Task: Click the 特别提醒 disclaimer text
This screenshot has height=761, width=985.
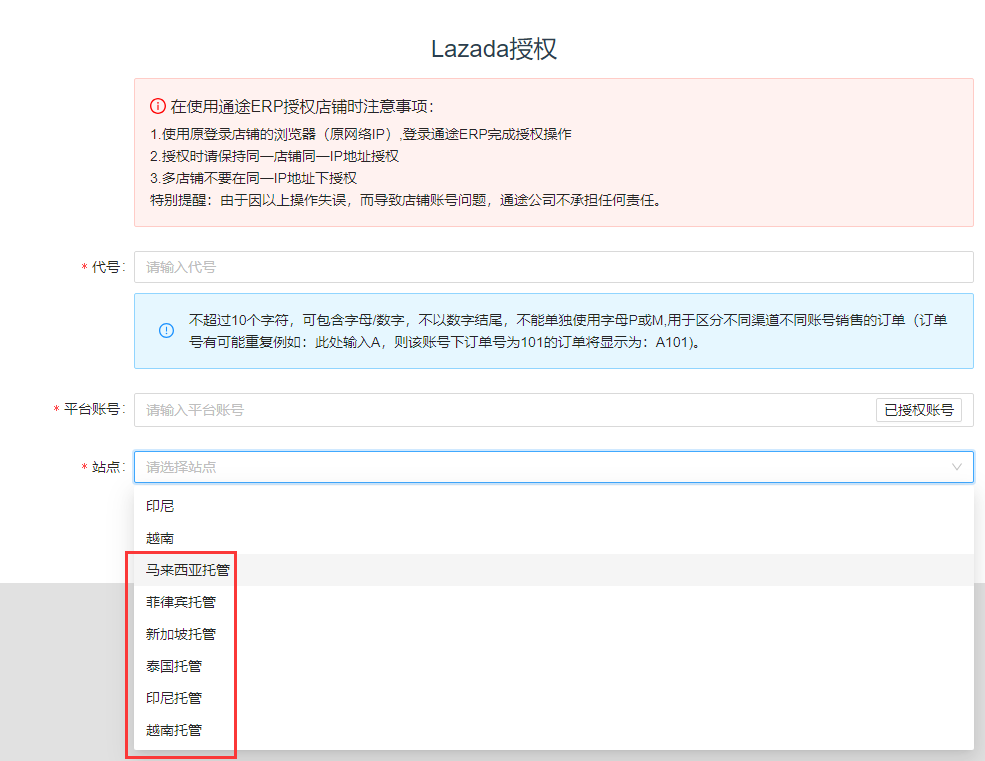Action: click(x=406, y=200)
